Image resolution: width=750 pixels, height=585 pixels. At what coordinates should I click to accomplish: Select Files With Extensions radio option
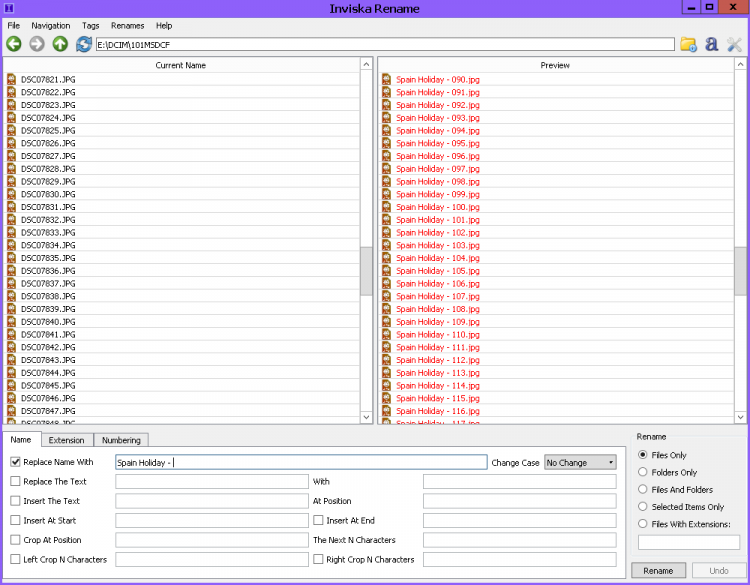coord(643,524)
